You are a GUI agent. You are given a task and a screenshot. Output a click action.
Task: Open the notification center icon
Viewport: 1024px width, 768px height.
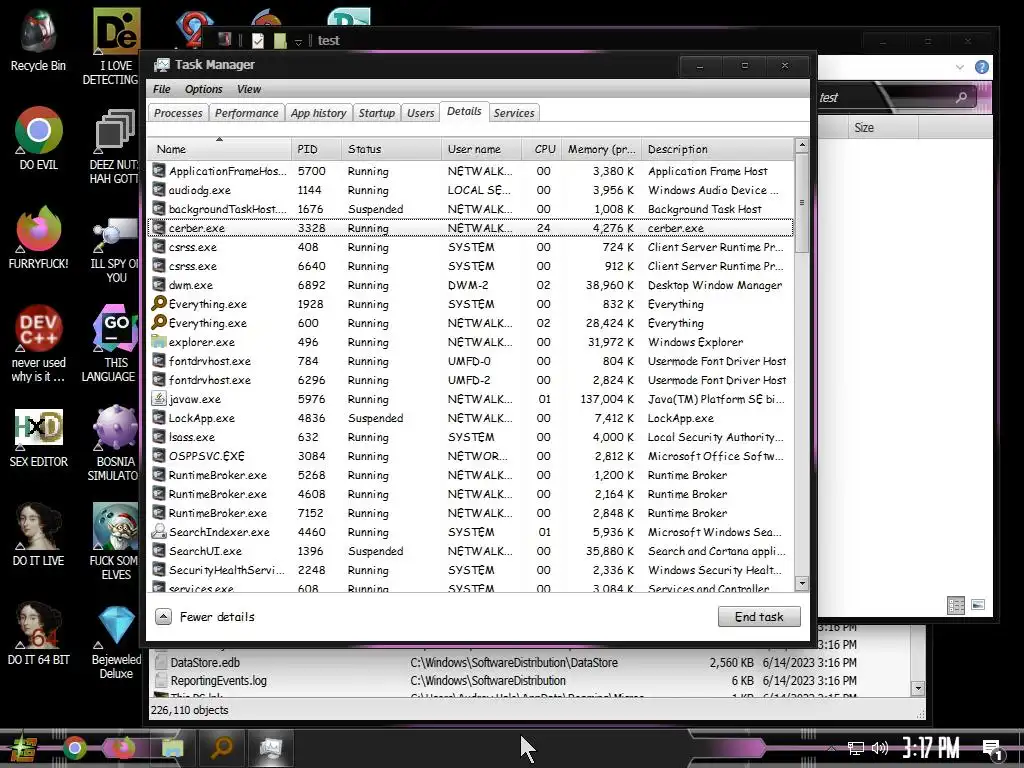(993, 750)
